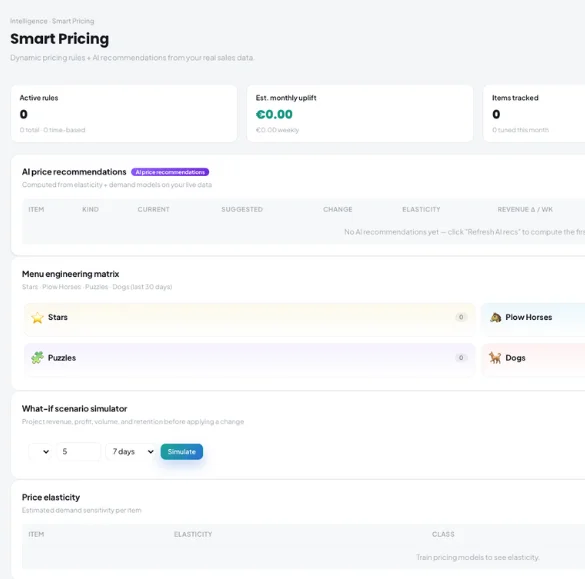Click the Active rules card
Screen dimensions: 585x579
[x=124, y=113]
